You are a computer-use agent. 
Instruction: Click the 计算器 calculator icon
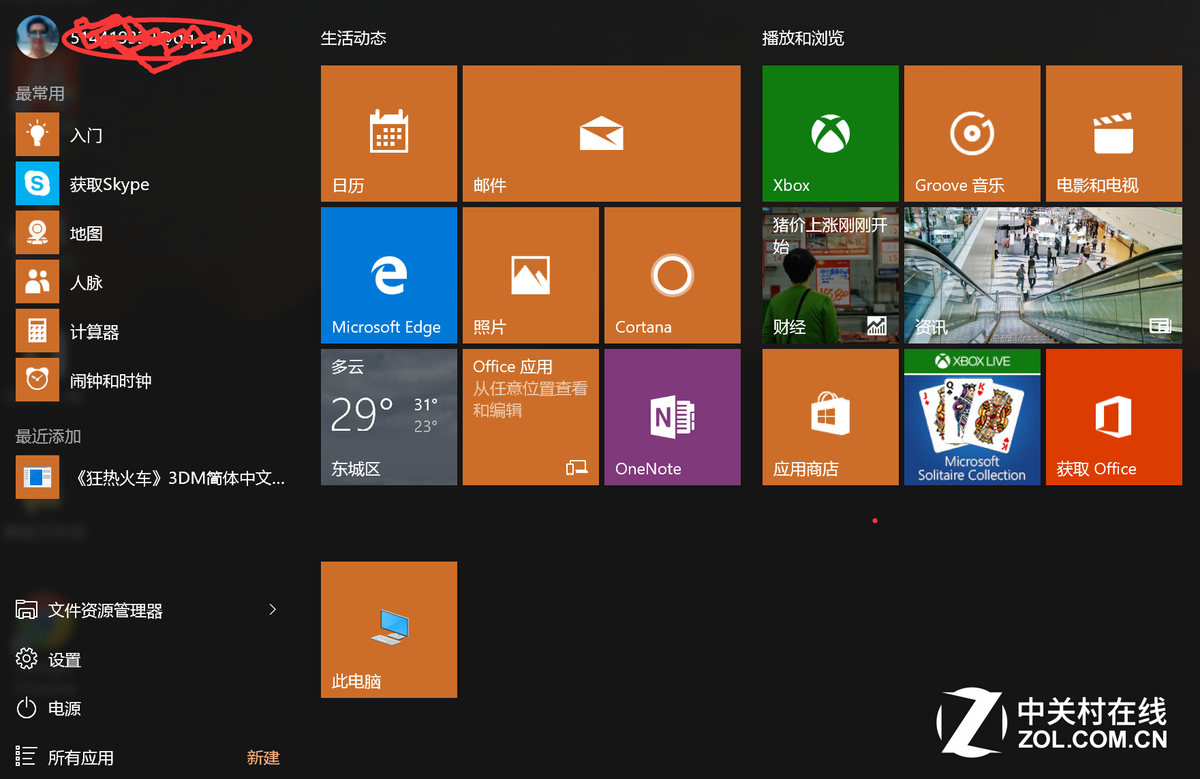[38, 331]
